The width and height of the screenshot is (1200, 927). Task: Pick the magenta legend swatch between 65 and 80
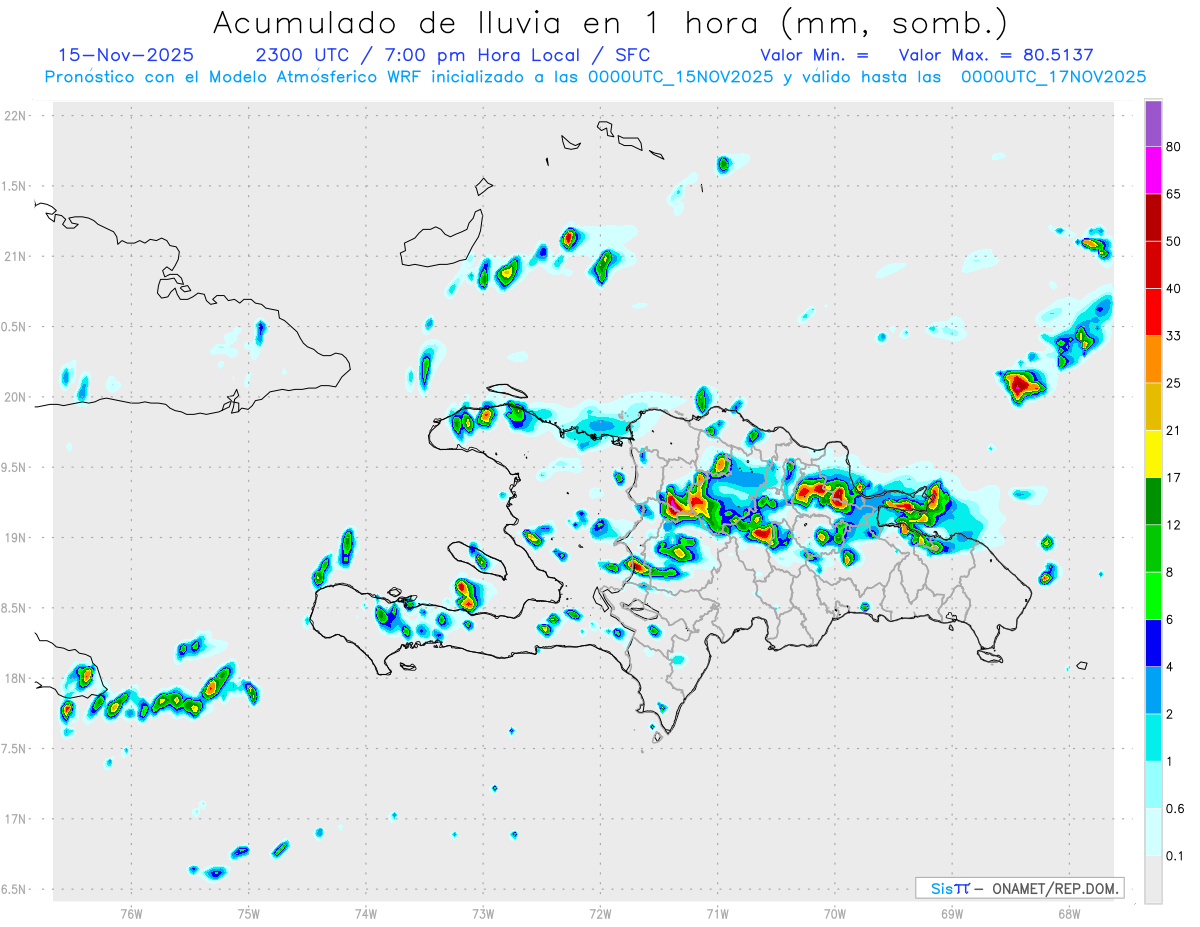coord(1153,170)
